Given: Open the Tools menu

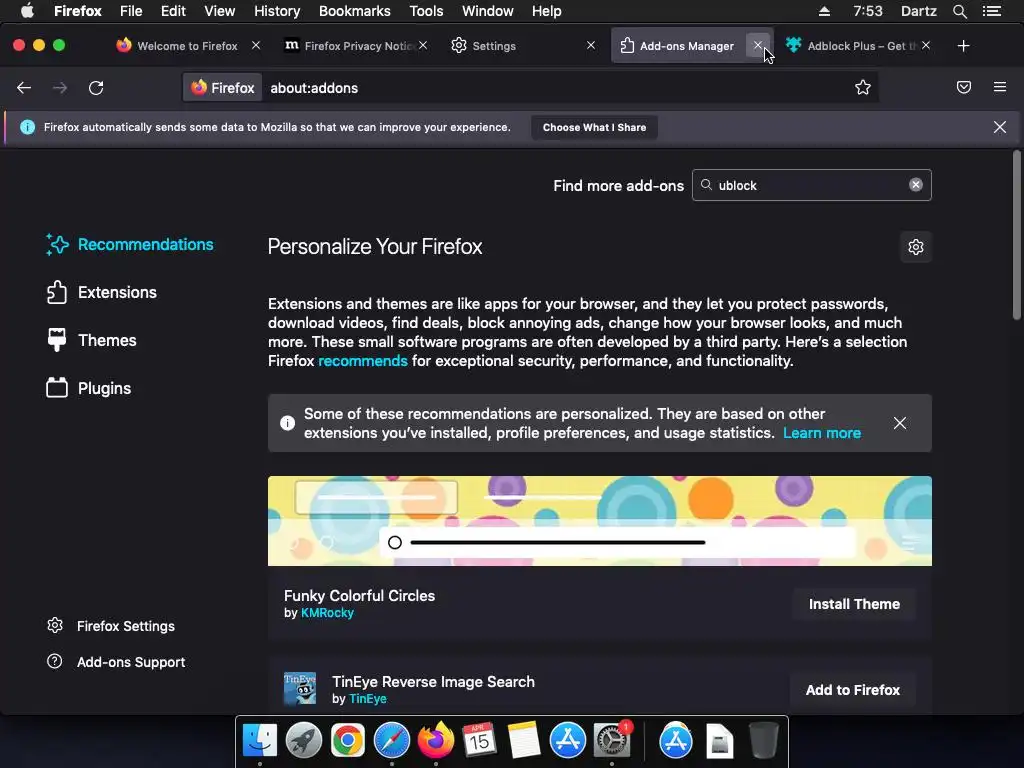Looking at the screenshot, I should click(x=426, y=11).
